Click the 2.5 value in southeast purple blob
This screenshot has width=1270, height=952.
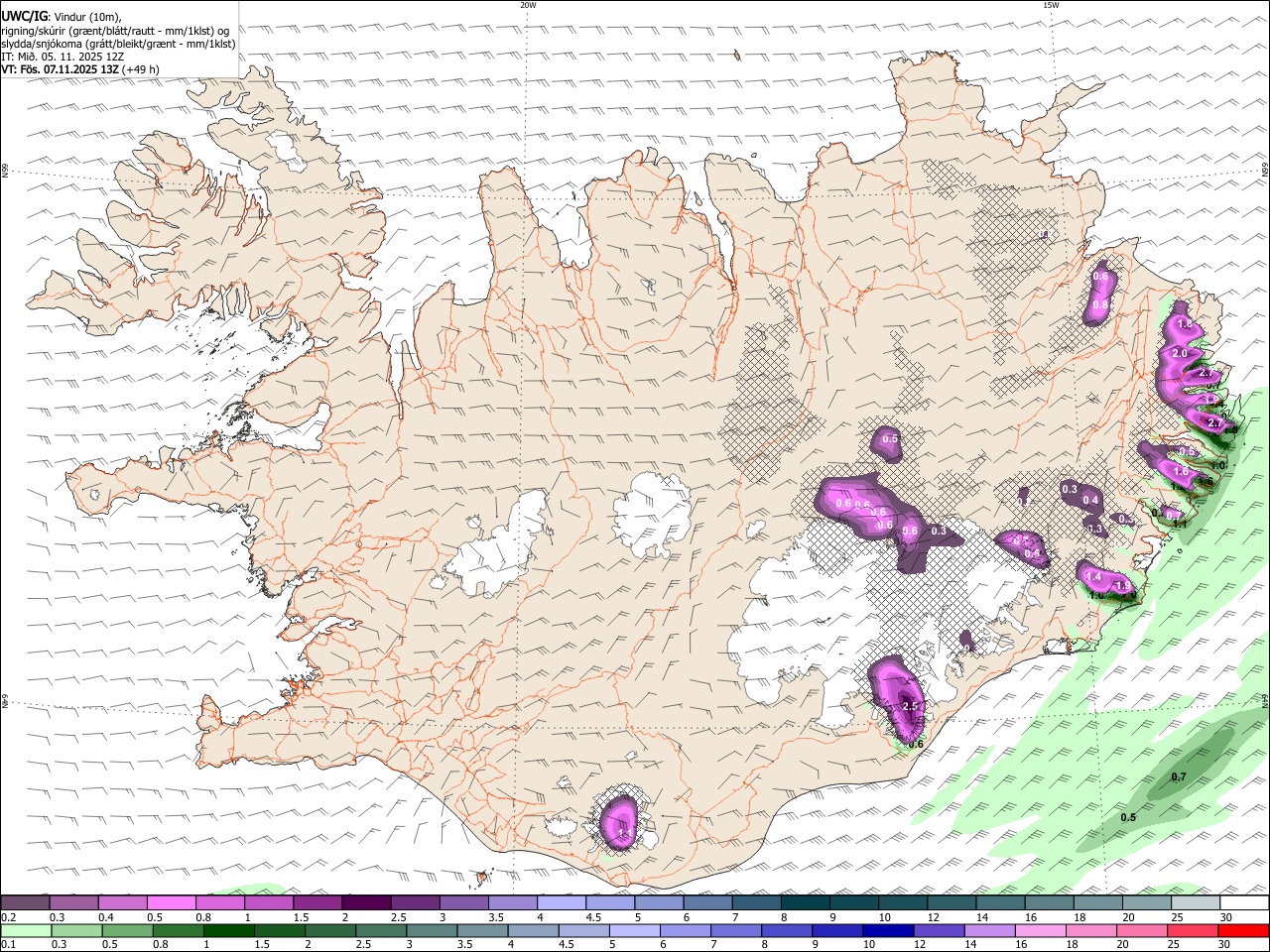(911, 706)
